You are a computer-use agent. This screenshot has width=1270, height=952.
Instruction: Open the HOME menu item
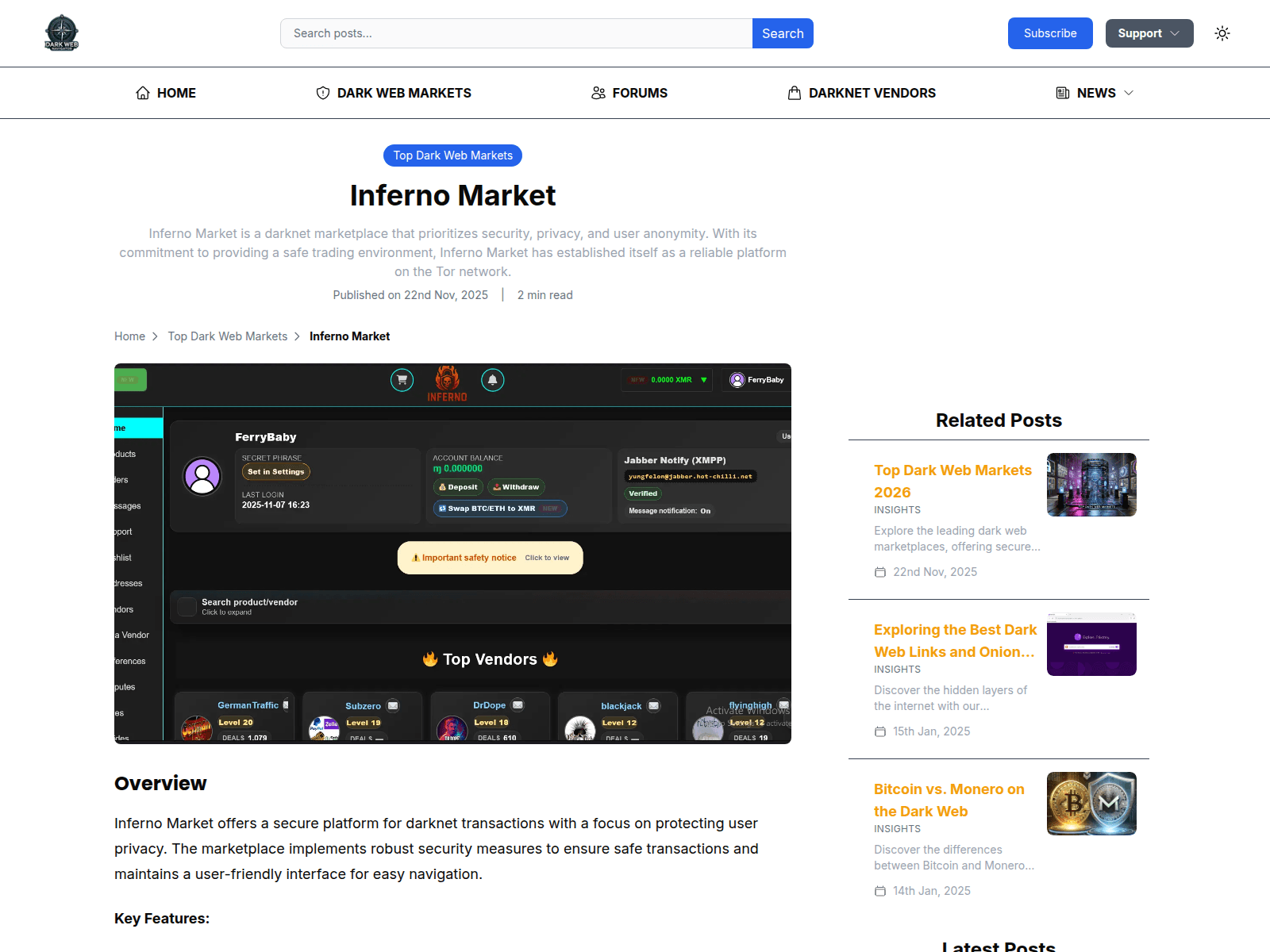pos(166,93)
